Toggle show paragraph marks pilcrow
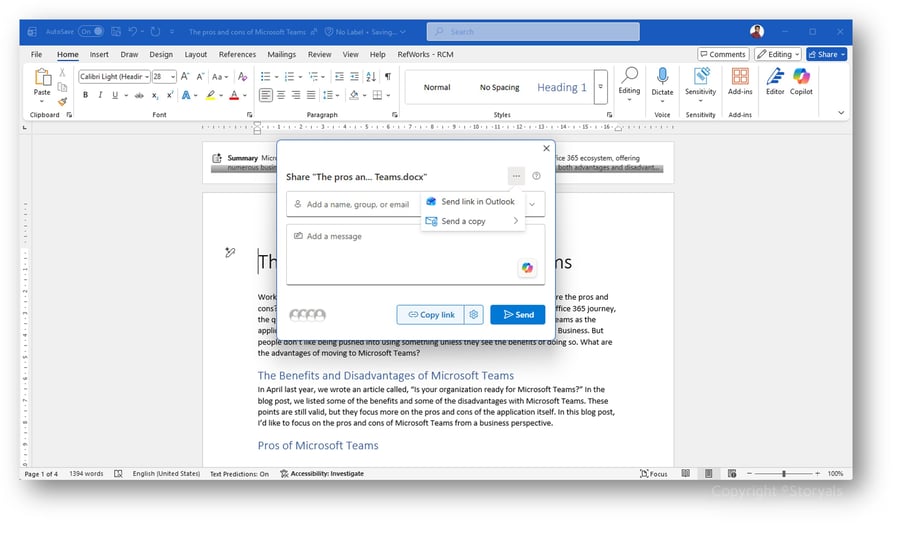Image resolution: width=900 pixels, height=549 pixels. coord(388,76)
